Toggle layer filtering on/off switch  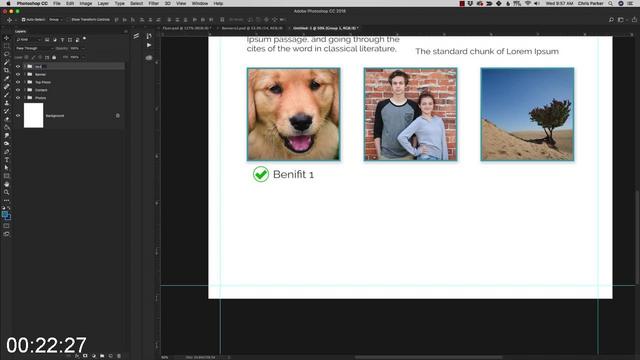(84, 39)
